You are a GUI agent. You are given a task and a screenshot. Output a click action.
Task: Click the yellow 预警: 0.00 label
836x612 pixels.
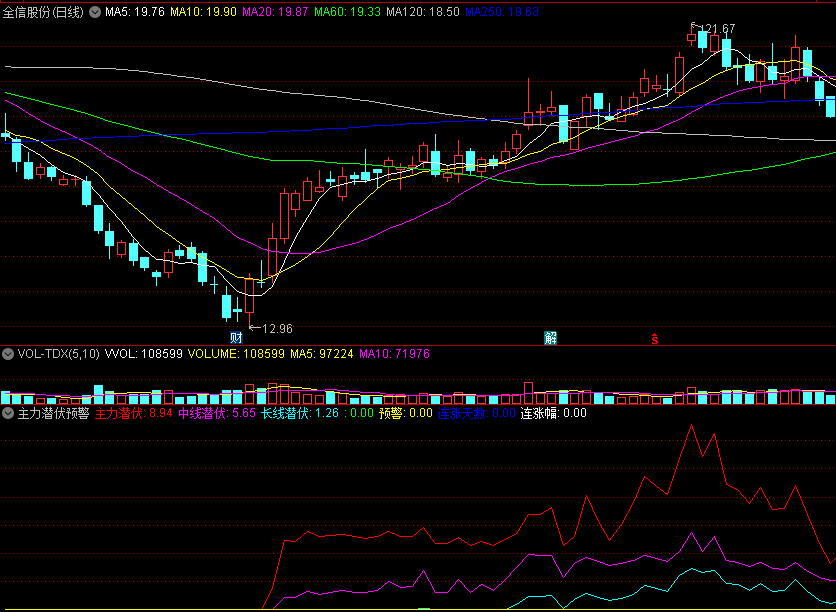click(x=406, y=413)
